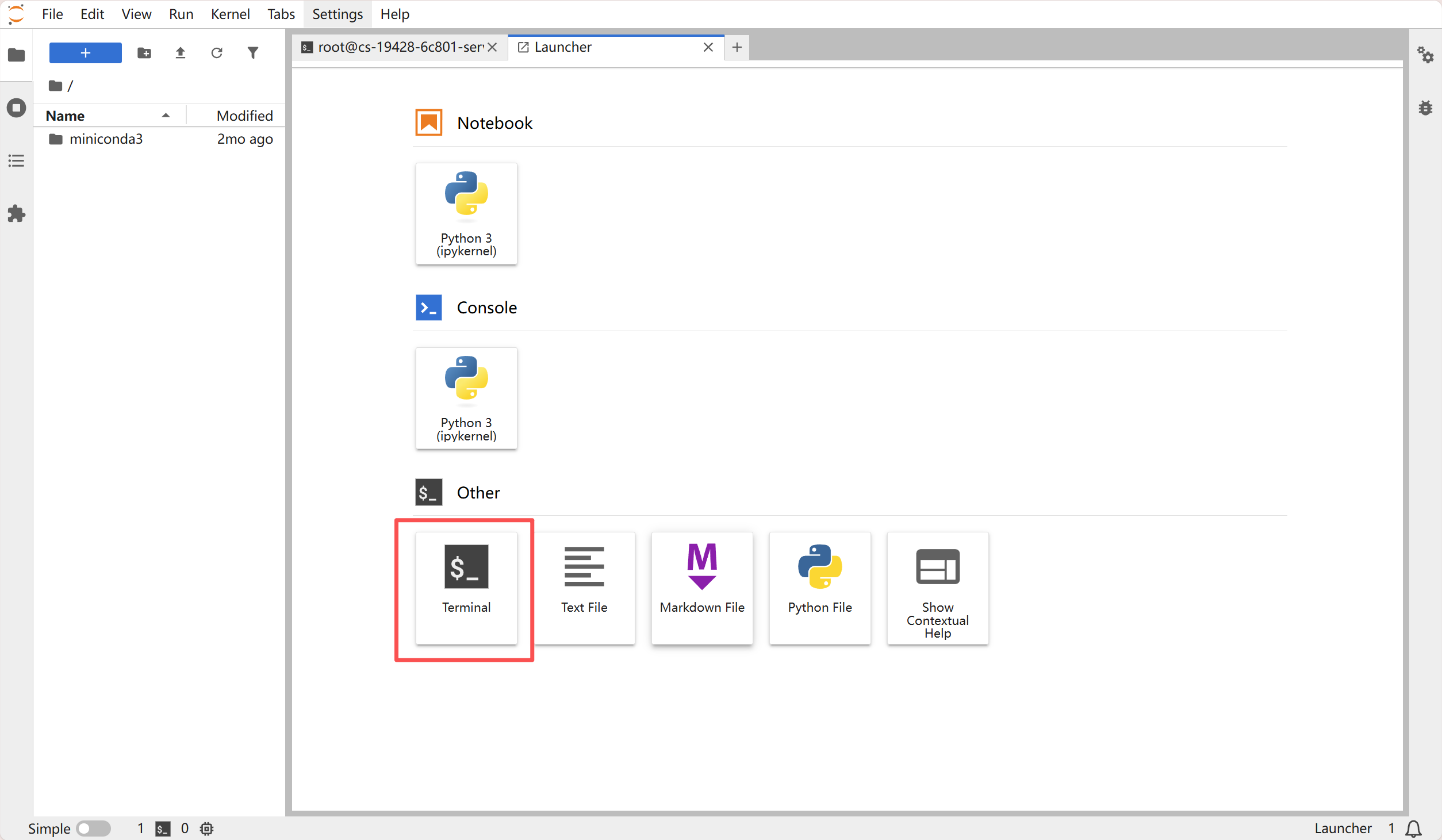This screenshot has width=1442, height=840.
Task: Open the debugger panel bug icon
Action: [x=1425, y=108]
